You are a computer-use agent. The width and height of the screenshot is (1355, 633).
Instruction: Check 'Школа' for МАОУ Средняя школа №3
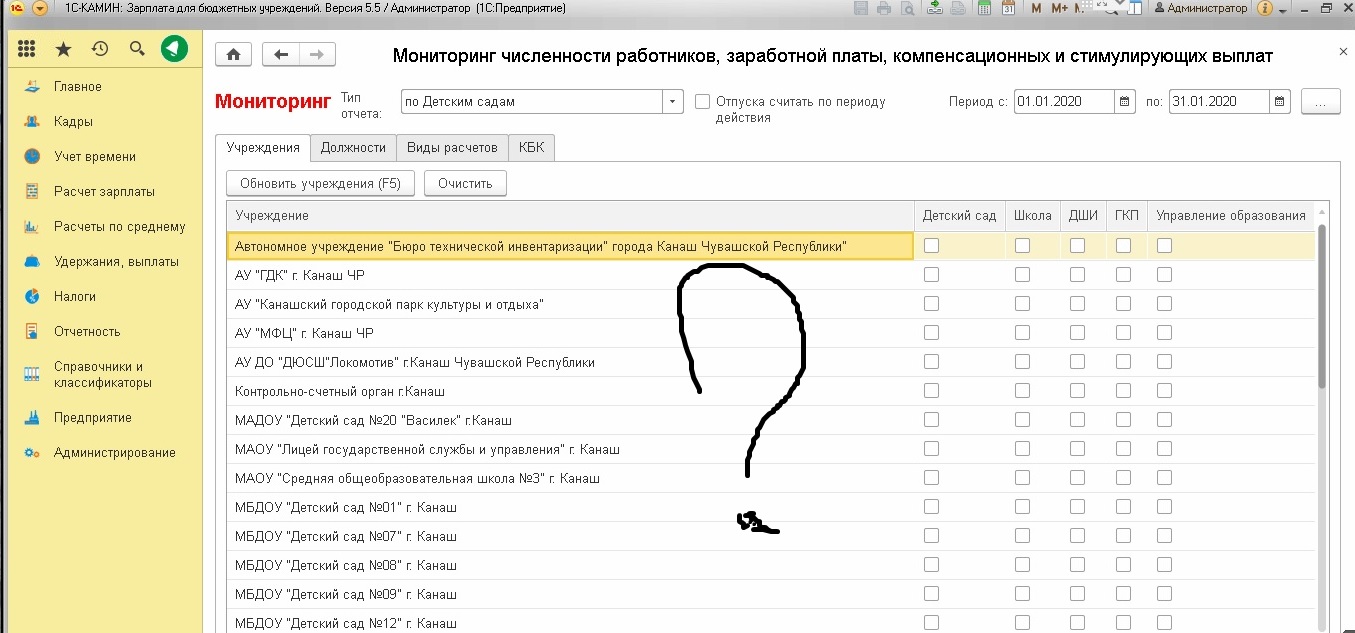[1022, 478]
